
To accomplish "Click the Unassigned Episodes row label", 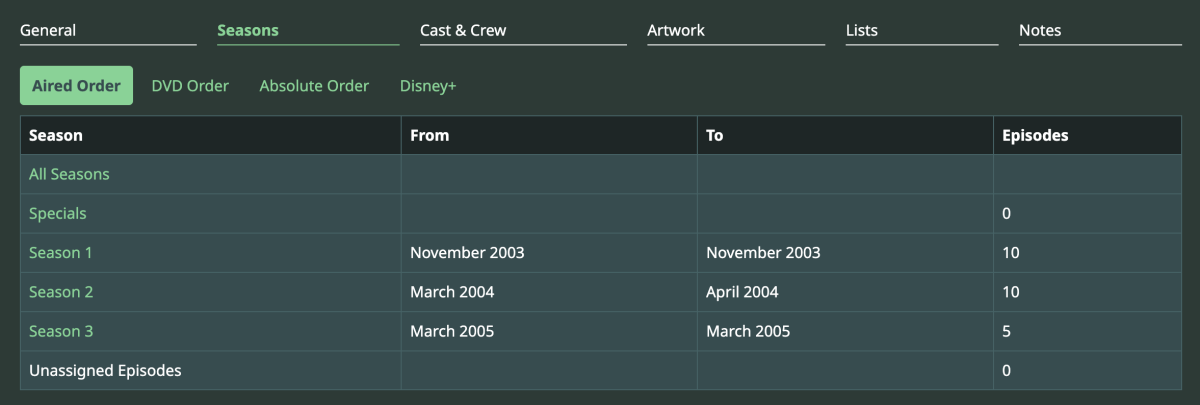I will 105,370.
